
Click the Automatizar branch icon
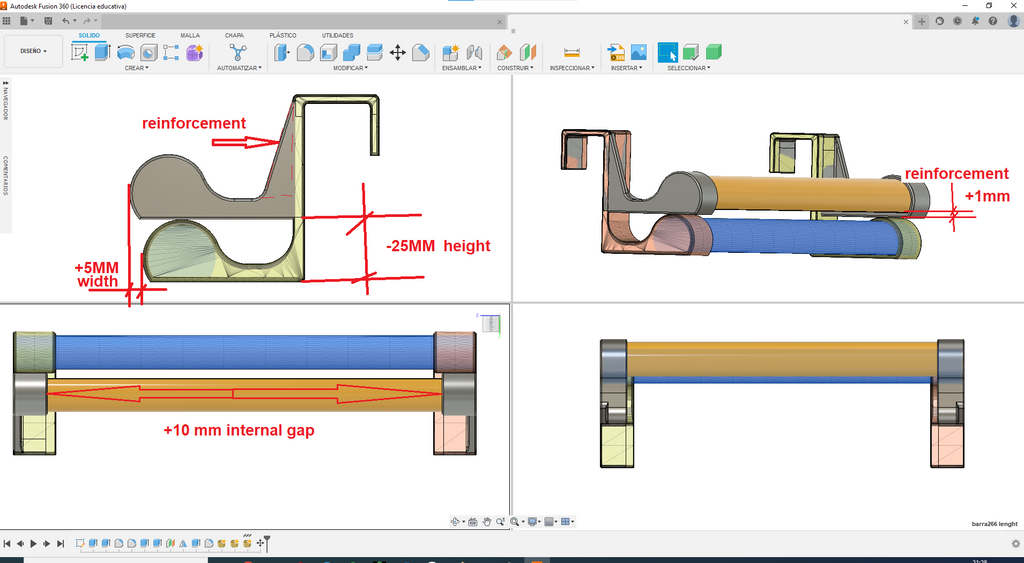pos(238,52)
